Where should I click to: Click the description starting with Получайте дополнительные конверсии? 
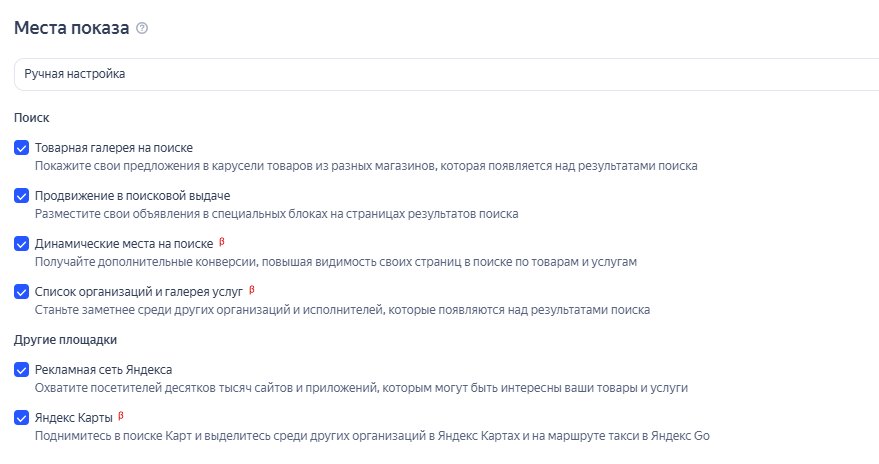(x=335, y=262)
